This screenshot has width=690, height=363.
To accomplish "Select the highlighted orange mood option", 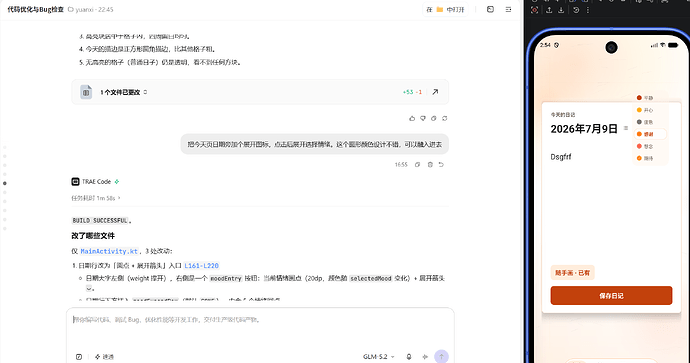I will click(650, 134).
